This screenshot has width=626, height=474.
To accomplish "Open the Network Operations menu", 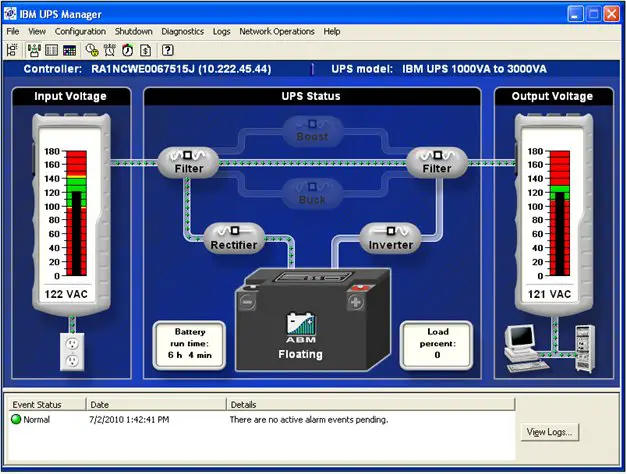I will [277, 32].
